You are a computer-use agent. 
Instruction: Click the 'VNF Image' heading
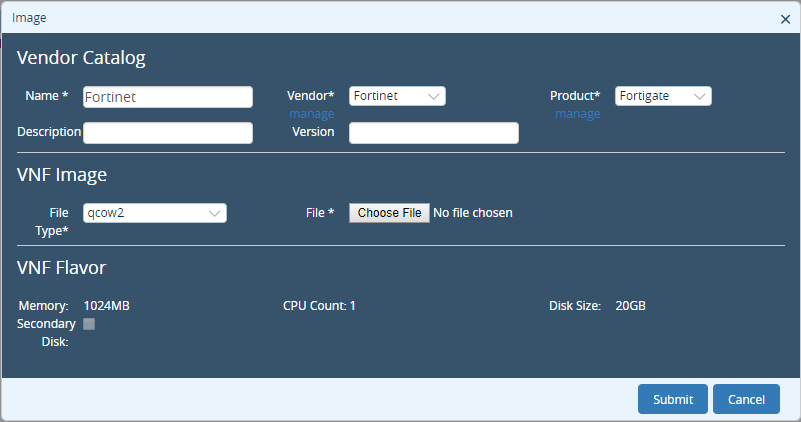coord(62,175)
